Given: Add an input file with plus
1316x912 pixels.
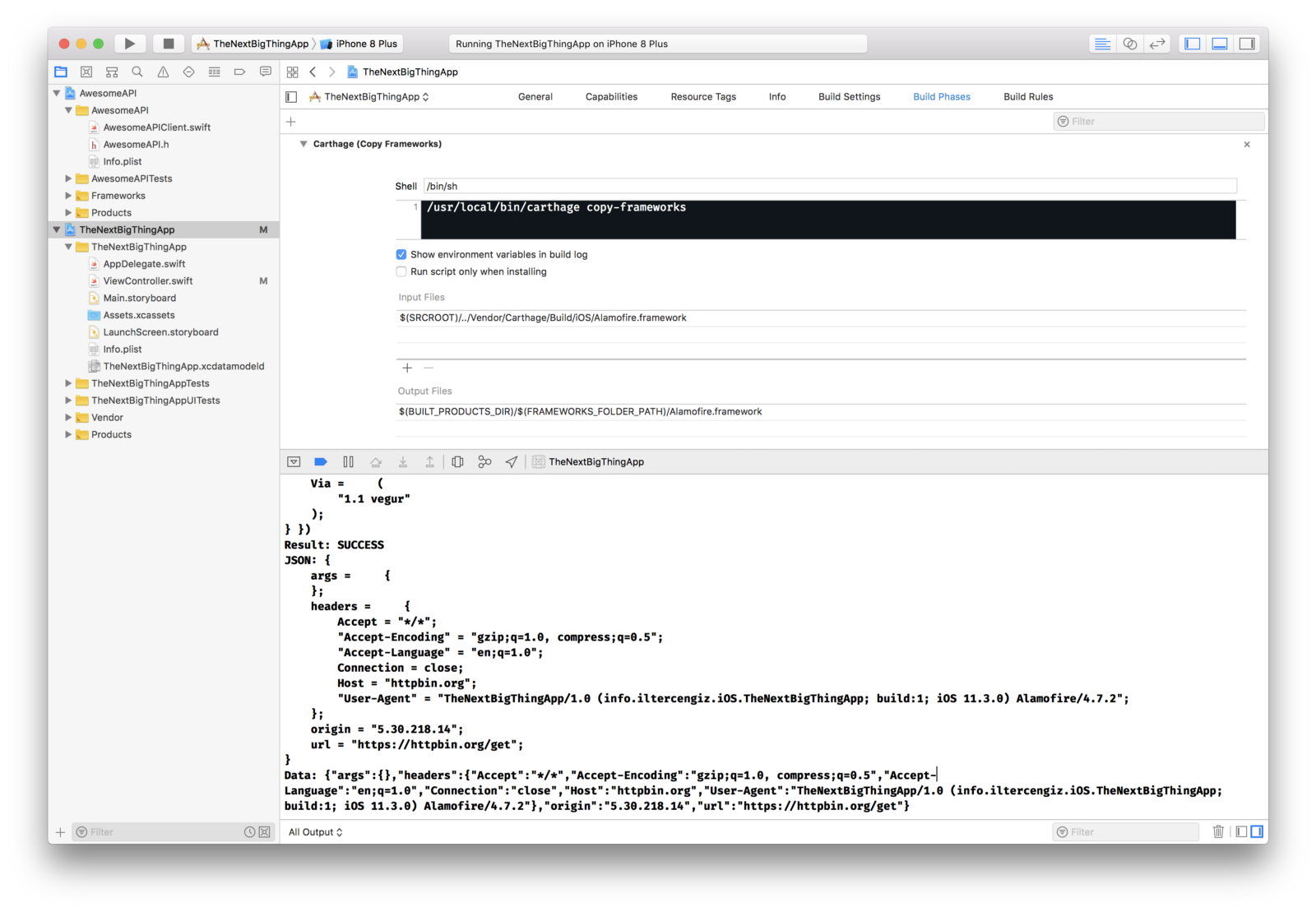Looking at the screenshot, I should 407,368.
